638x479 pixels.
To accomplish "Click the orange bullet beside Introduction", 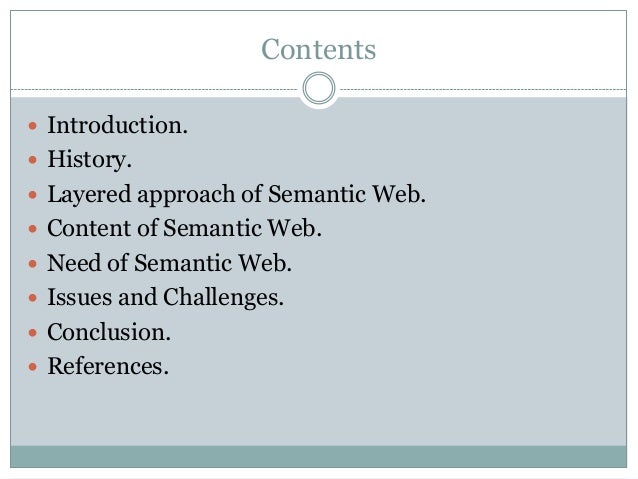I will pos(32,128).
